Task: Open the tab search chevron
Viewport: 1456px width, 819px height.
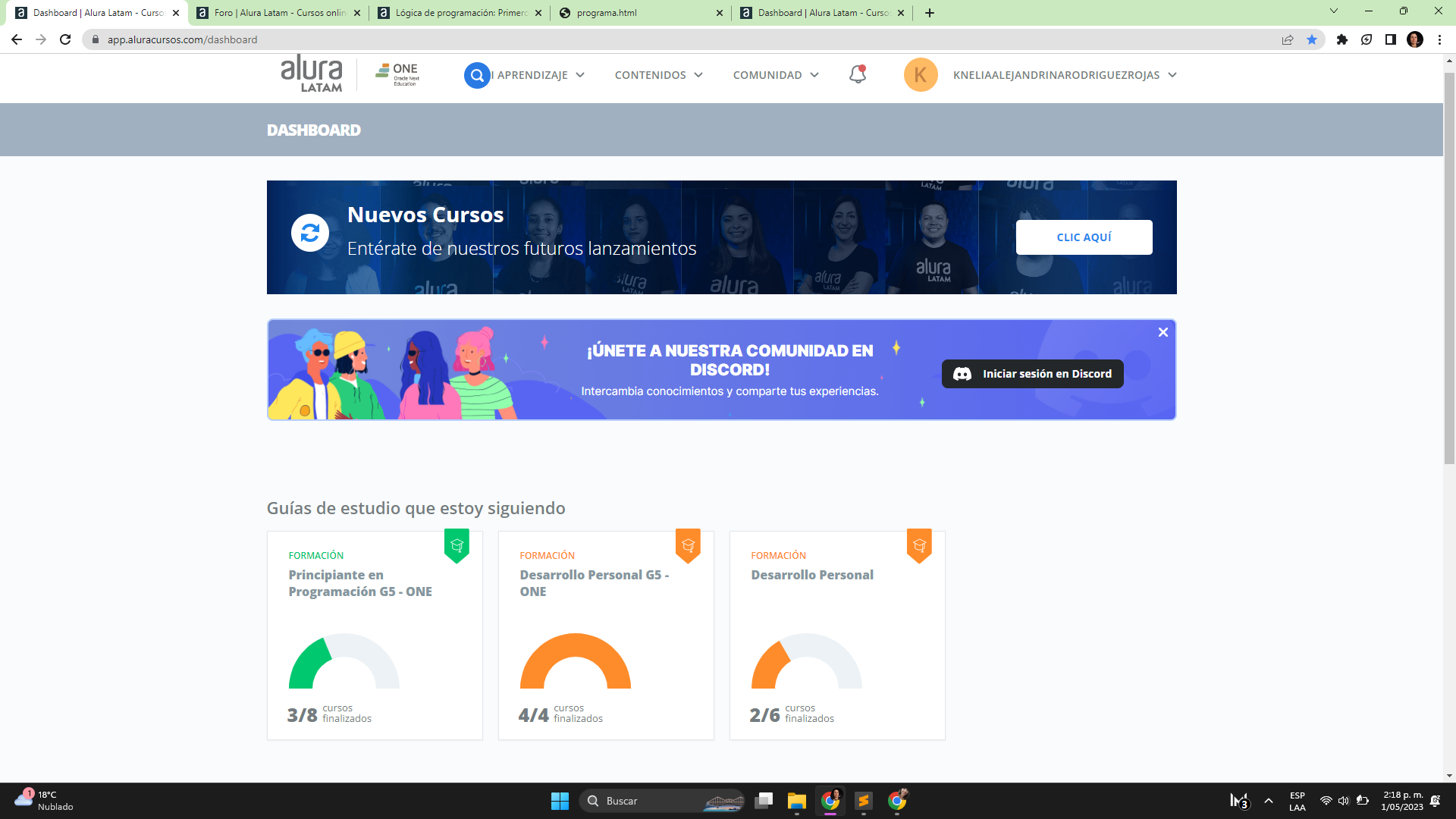Action: pos(1334,11)
